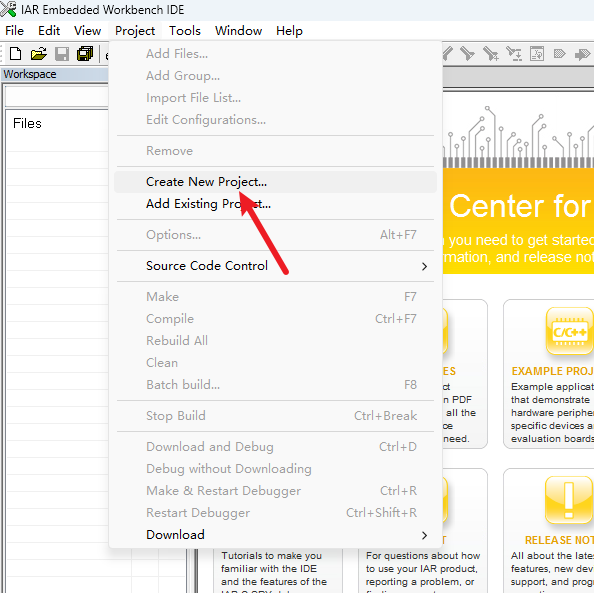
Task: Click the Clean menu entry
Action: 275,363
